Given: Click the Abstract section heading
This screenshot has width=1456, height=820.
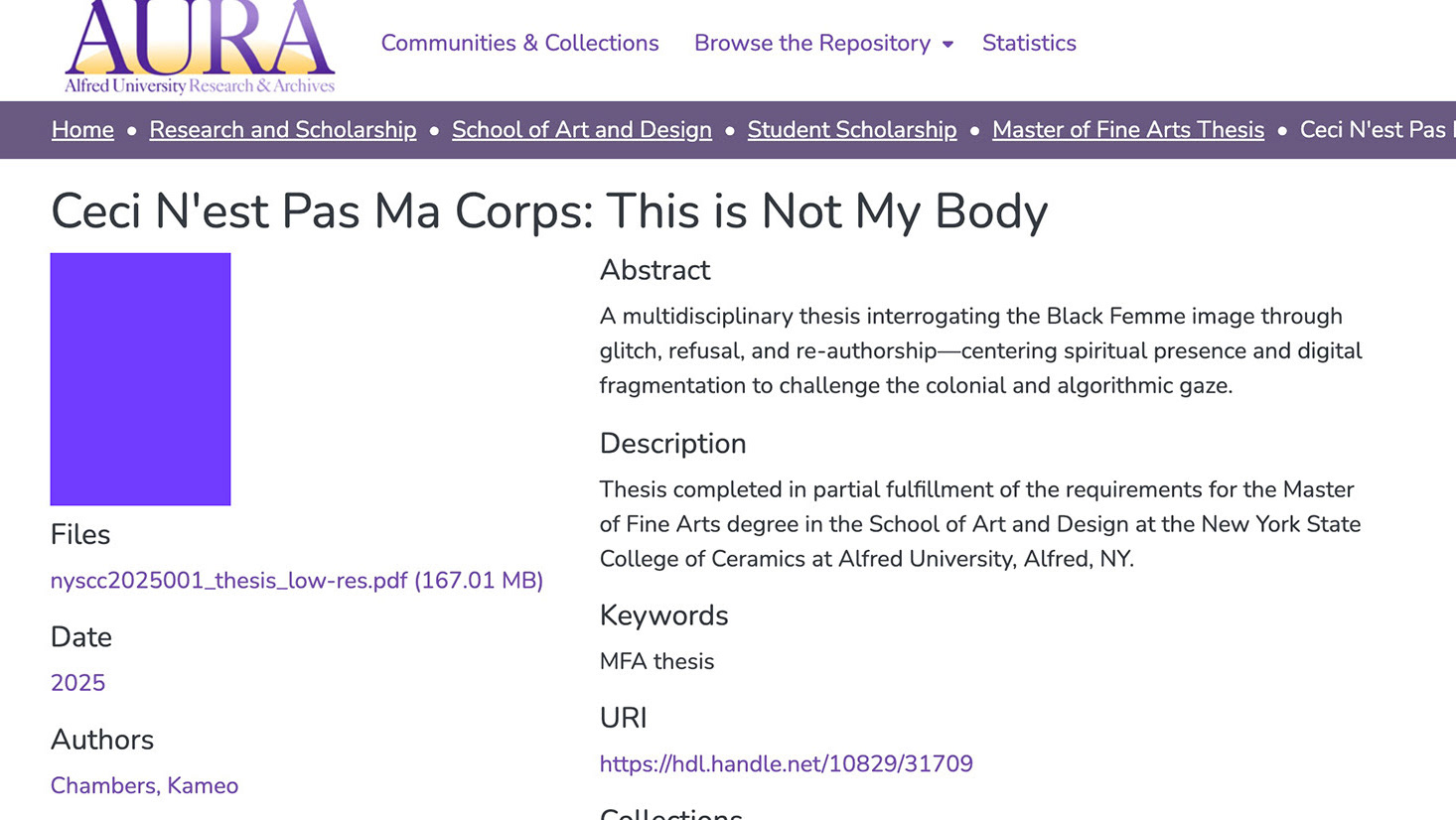Looking at the screenshot, I should [655, 270].
